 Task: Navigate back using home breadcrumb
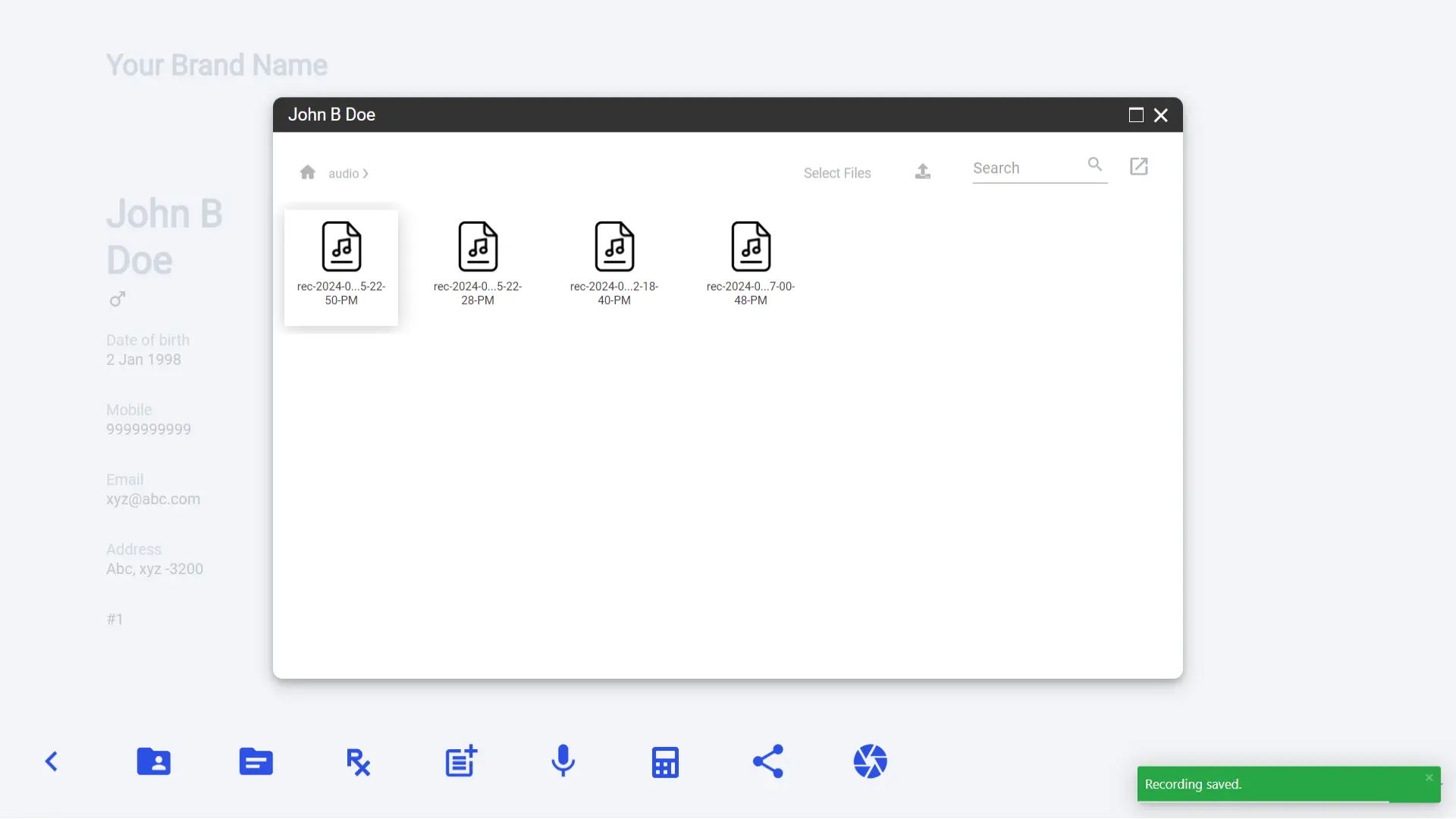click(x=308, y=172)
